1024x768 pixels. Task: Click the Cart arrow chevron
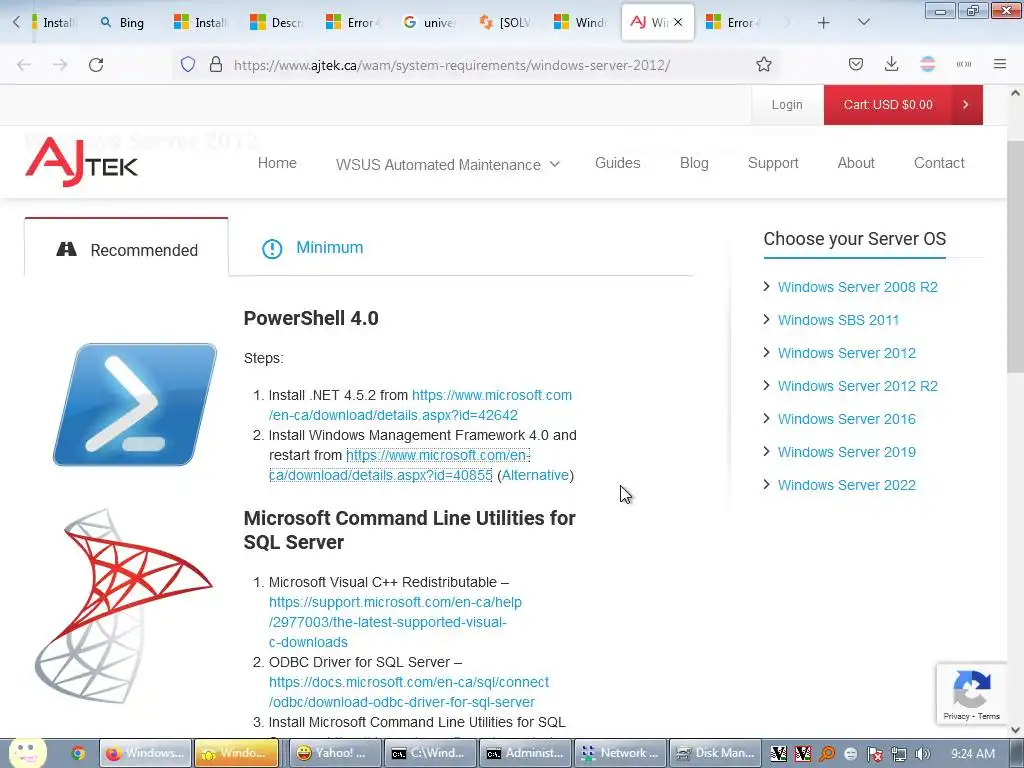[965, 104]
